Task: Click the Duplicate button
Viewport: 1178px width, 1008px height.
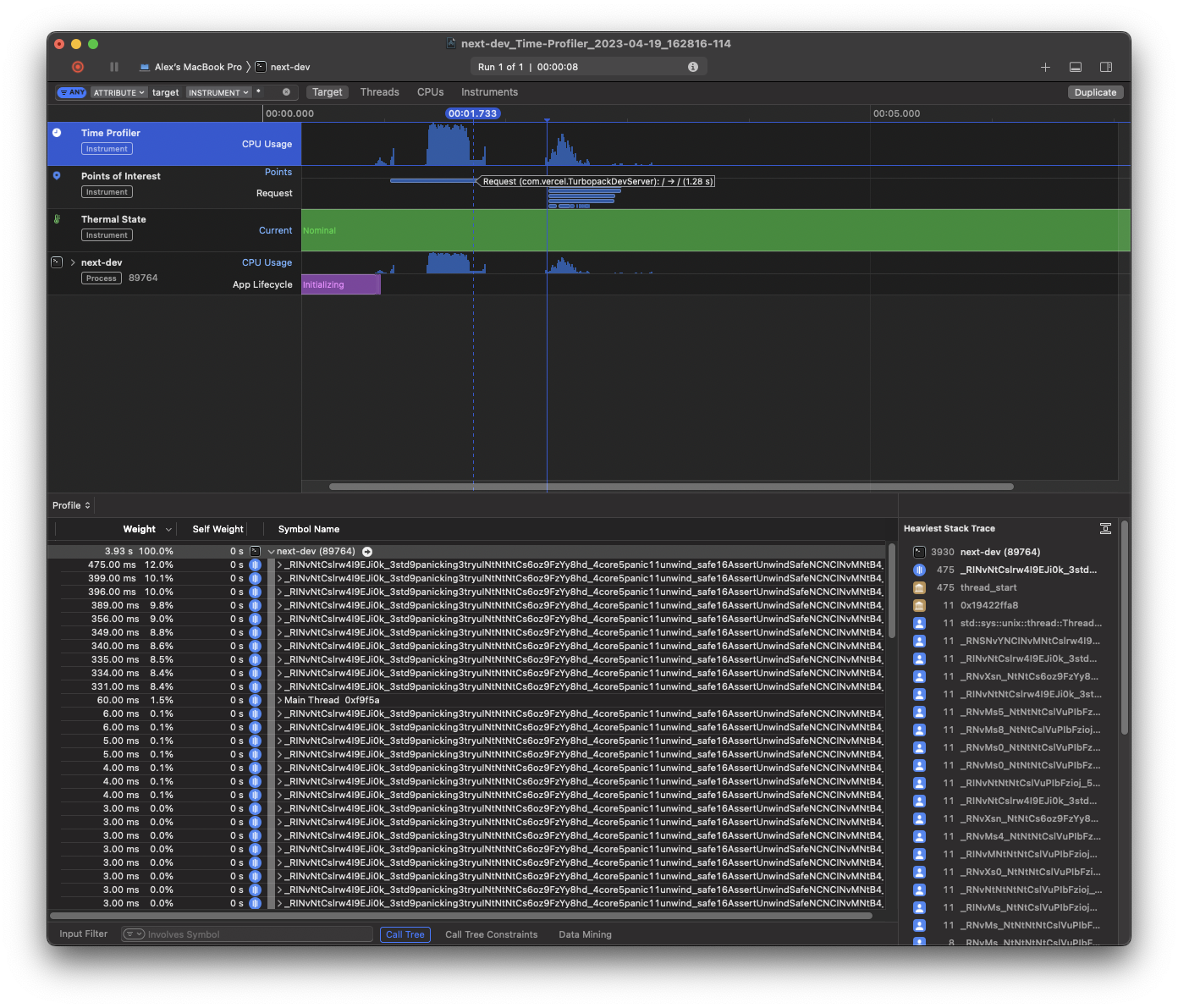Action: coord(1095,92)
